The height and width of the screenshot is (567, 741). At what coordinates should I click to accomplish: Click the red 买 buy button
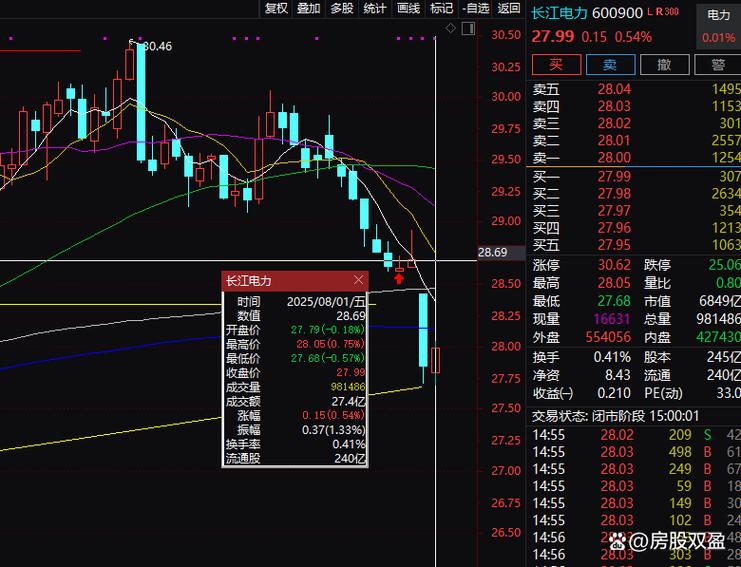pyautogui.click(x=556, y=65)
